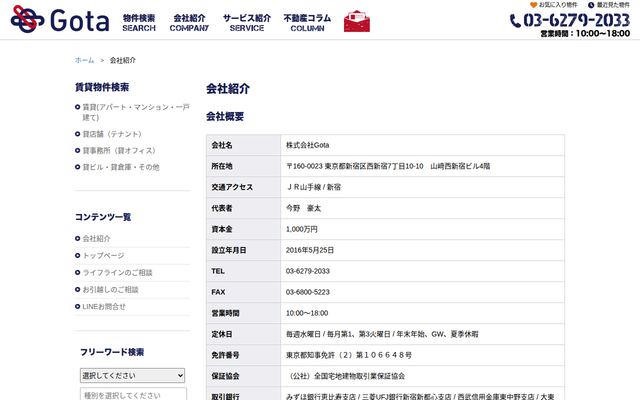Click 交通アクセス row label
Screen dimensions: 640x400
click(232, 187)
